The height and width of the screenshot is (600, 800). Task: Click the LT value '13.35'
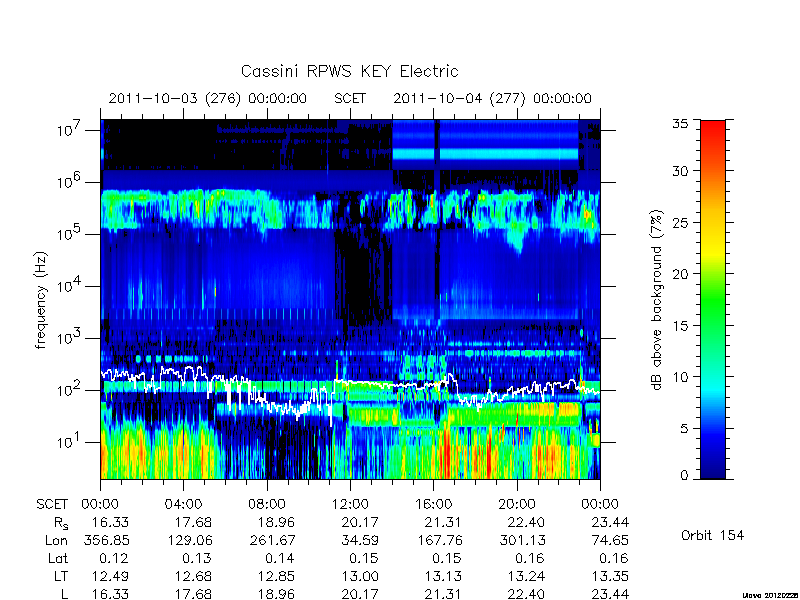pos(610,576)
